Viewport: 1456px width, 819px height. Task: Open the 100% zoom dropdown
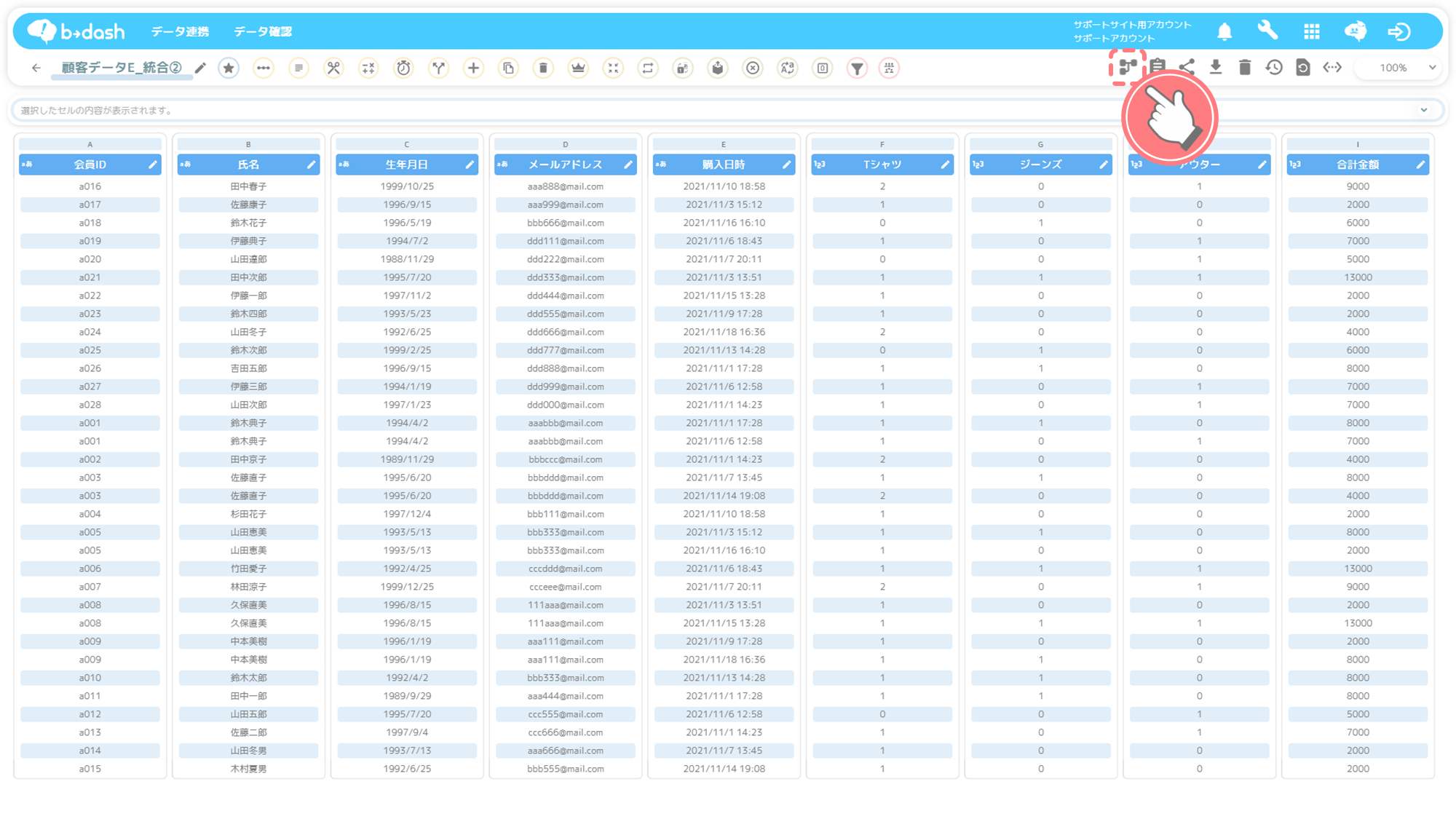[1398, 68]
